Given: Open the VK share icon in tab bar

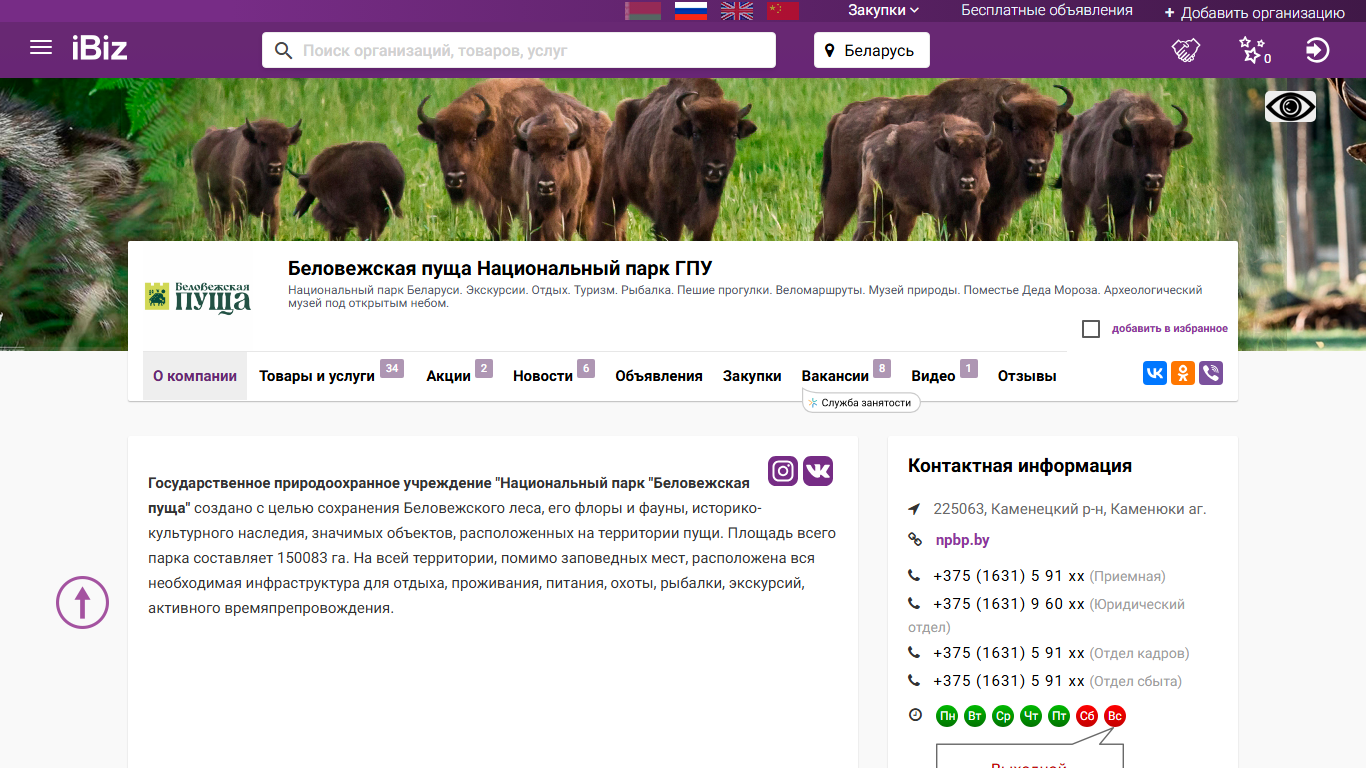Looking at the screenshot, I should [1155, 373].
